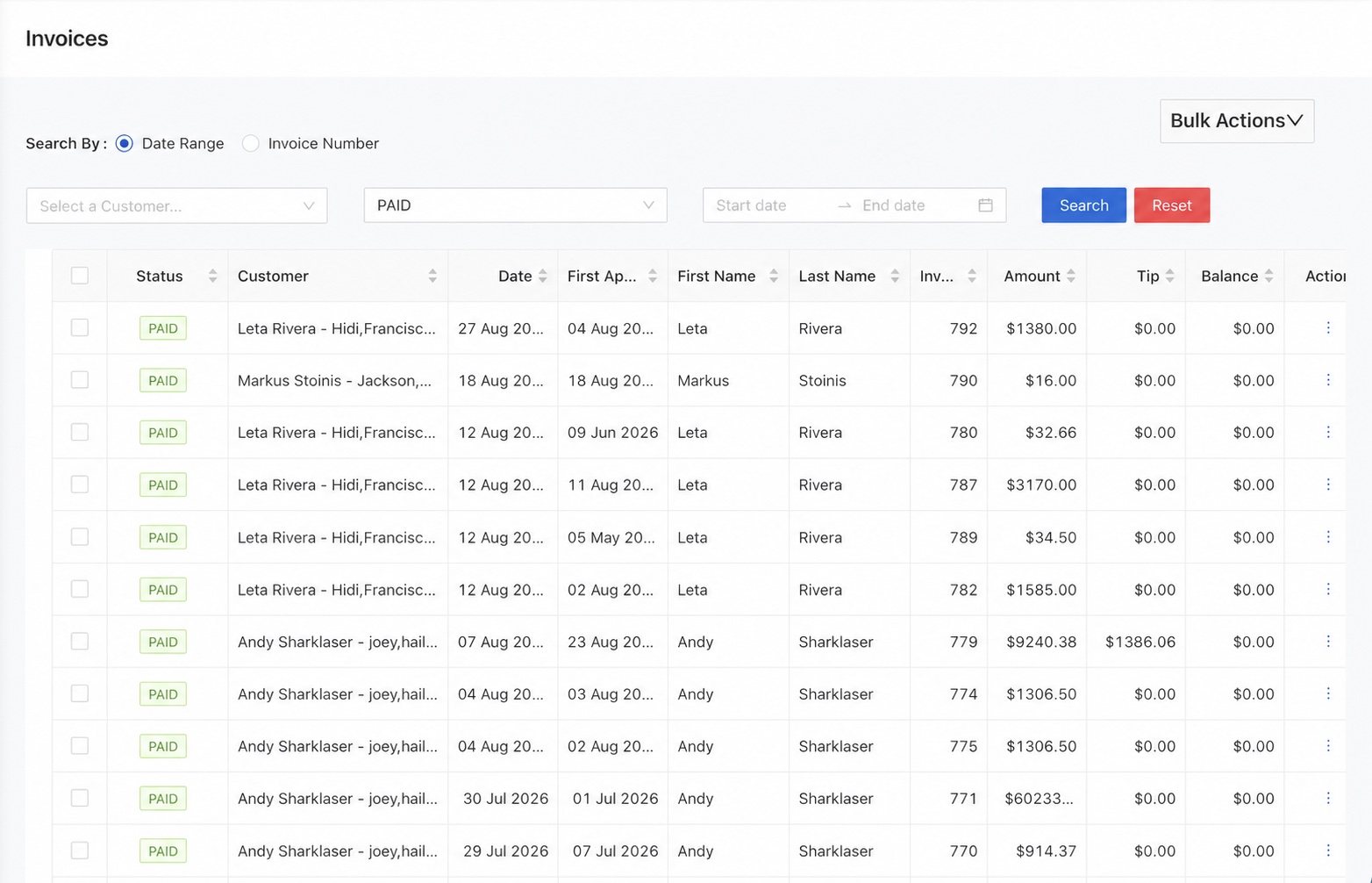Open actions menu for invoice 775
The image size is (1372, 883).
1328,746
